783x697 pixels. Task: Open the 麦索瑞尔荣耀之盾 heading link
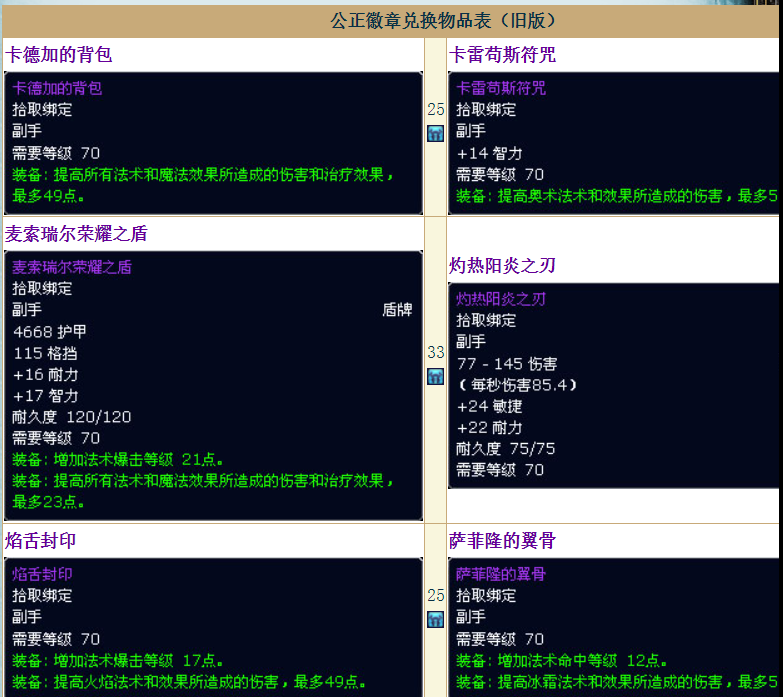coord(76,234)
